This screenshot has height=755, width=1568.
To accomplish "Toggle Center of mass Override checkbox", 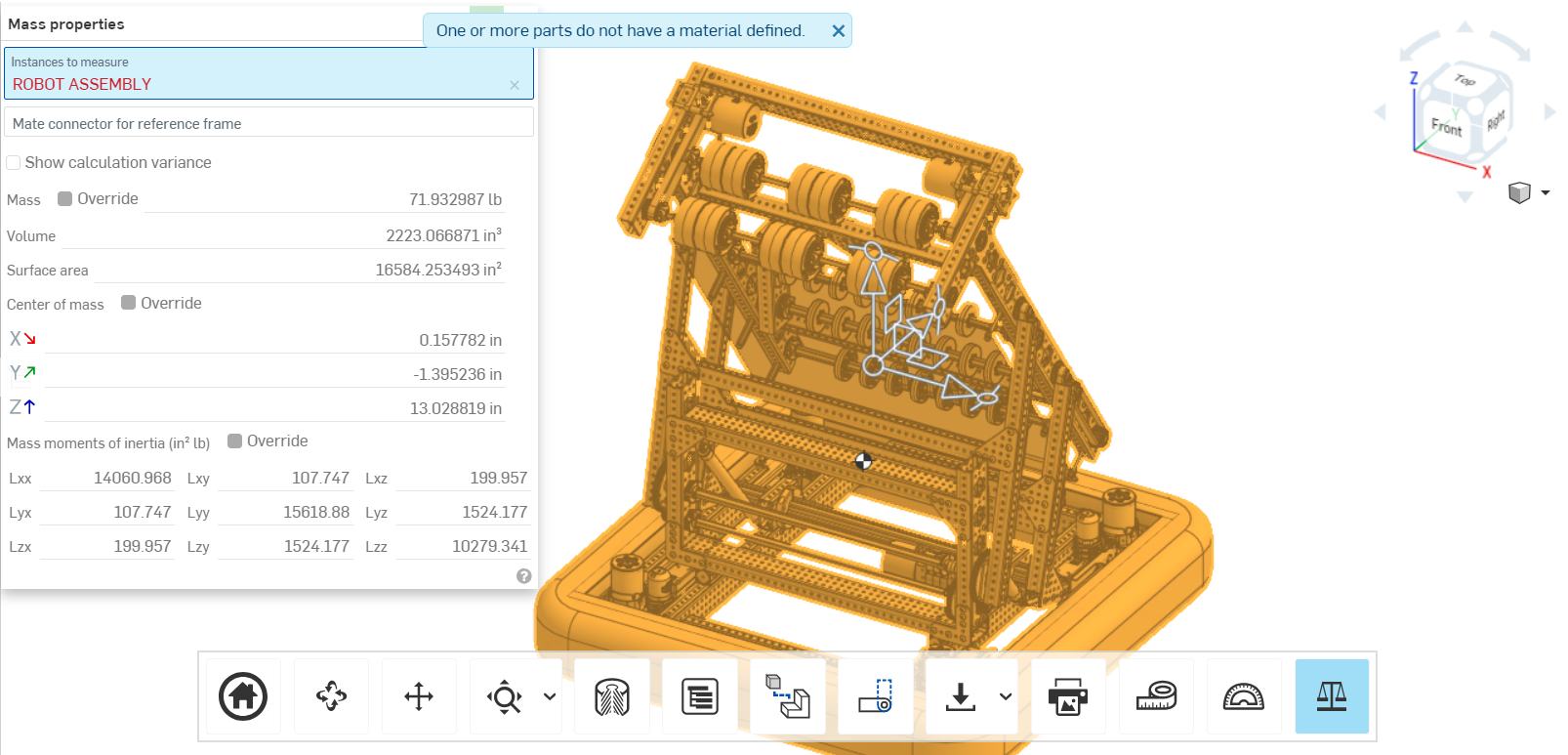I will tap(129, 303).
